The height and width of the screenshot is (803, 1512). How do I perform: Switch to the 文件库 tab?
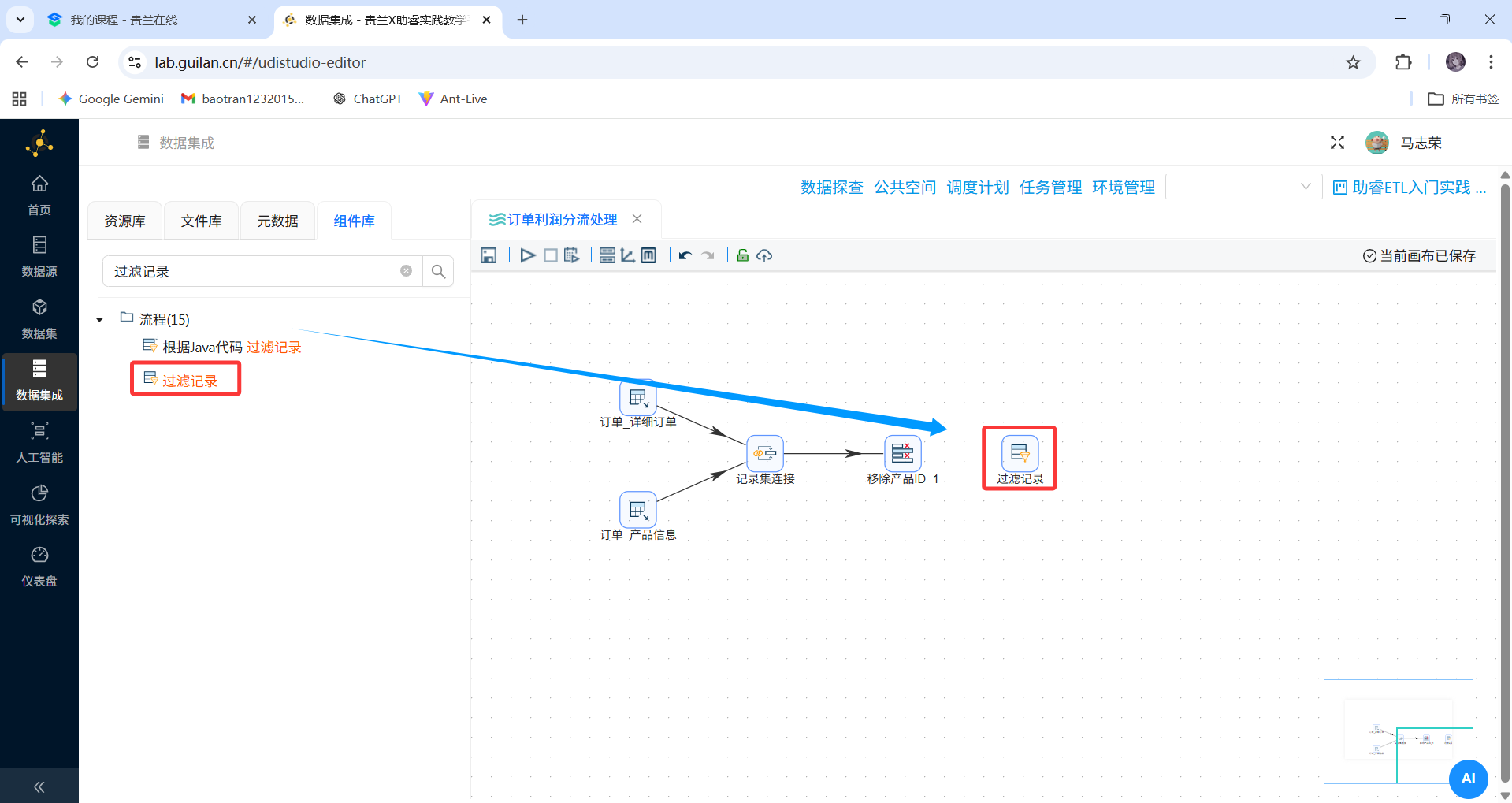[x=201, y=221]
